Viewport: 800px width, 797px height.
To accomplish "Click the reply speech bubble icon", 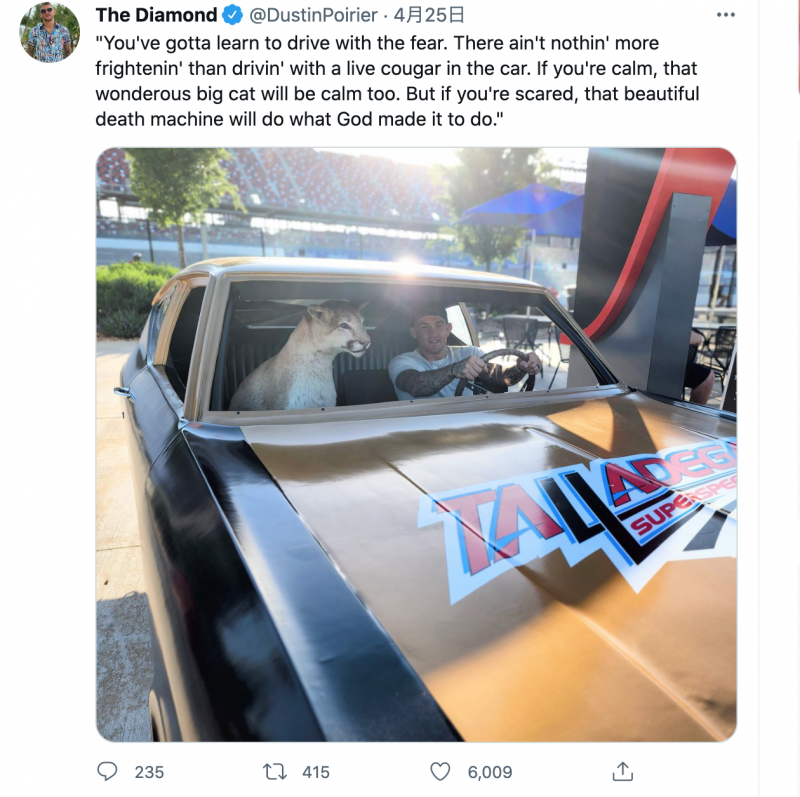I will [107, 771].
